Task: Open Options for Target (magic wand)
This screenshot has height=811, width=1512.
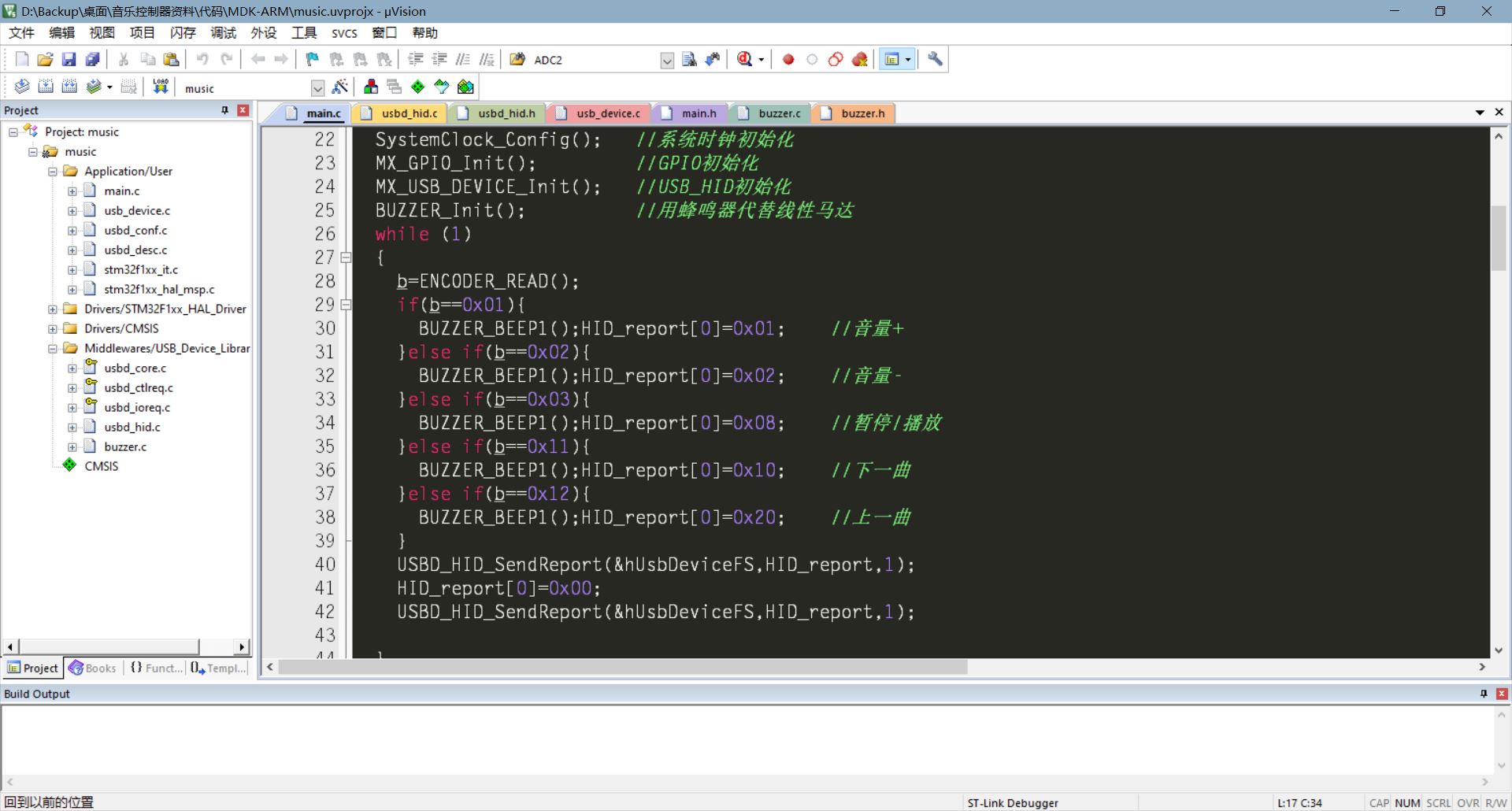Action: tap(340, 87)
